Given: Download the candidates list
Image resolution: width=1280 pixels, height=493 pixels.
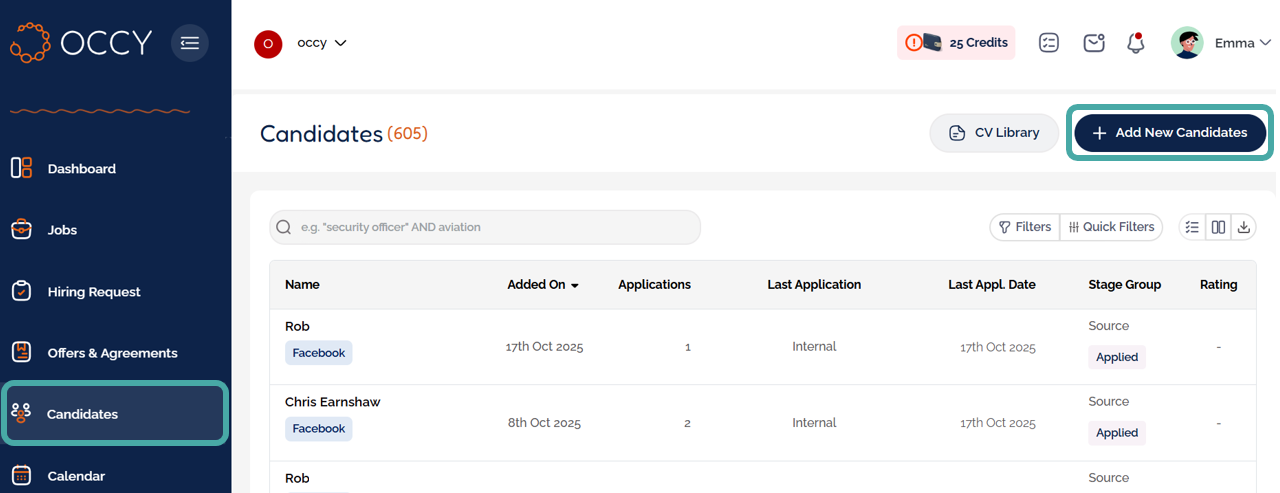Looking at the screenshot, I should 1244,227.
